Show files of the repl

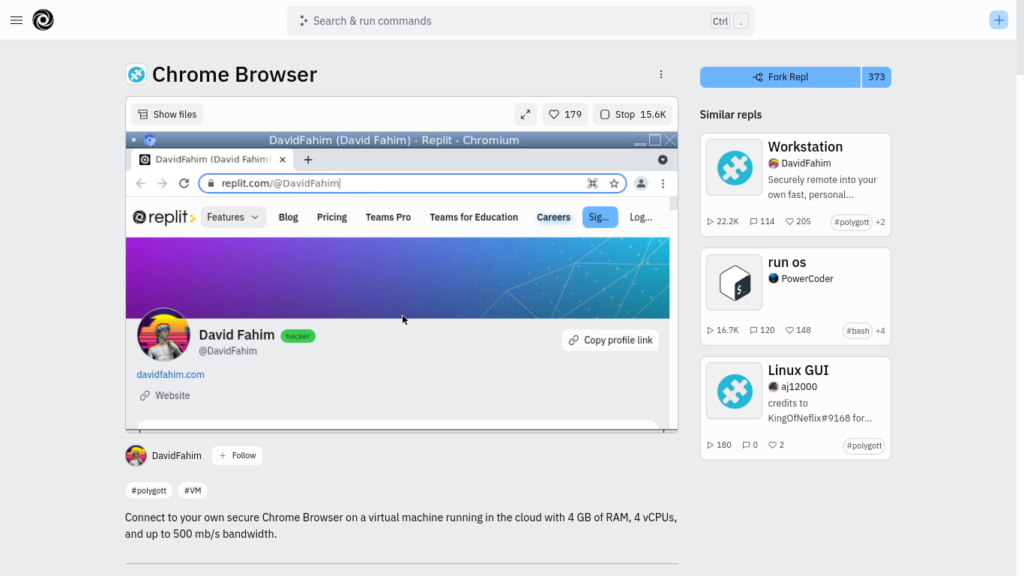point(167,114)
